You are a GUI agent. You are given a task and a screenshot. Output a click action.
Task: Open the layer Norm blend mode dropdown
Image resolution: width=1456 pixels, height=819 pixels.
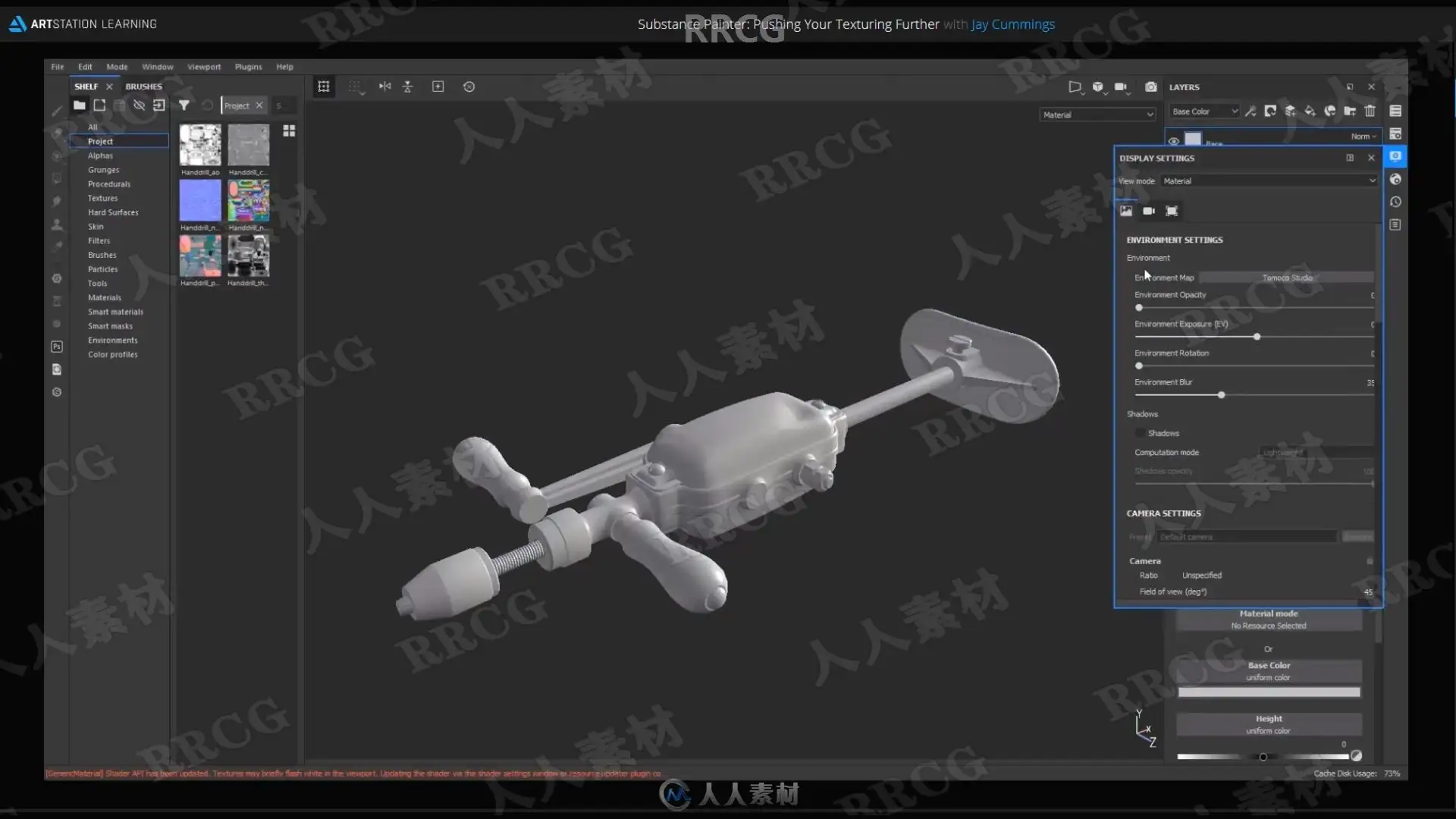[1363, 136]
